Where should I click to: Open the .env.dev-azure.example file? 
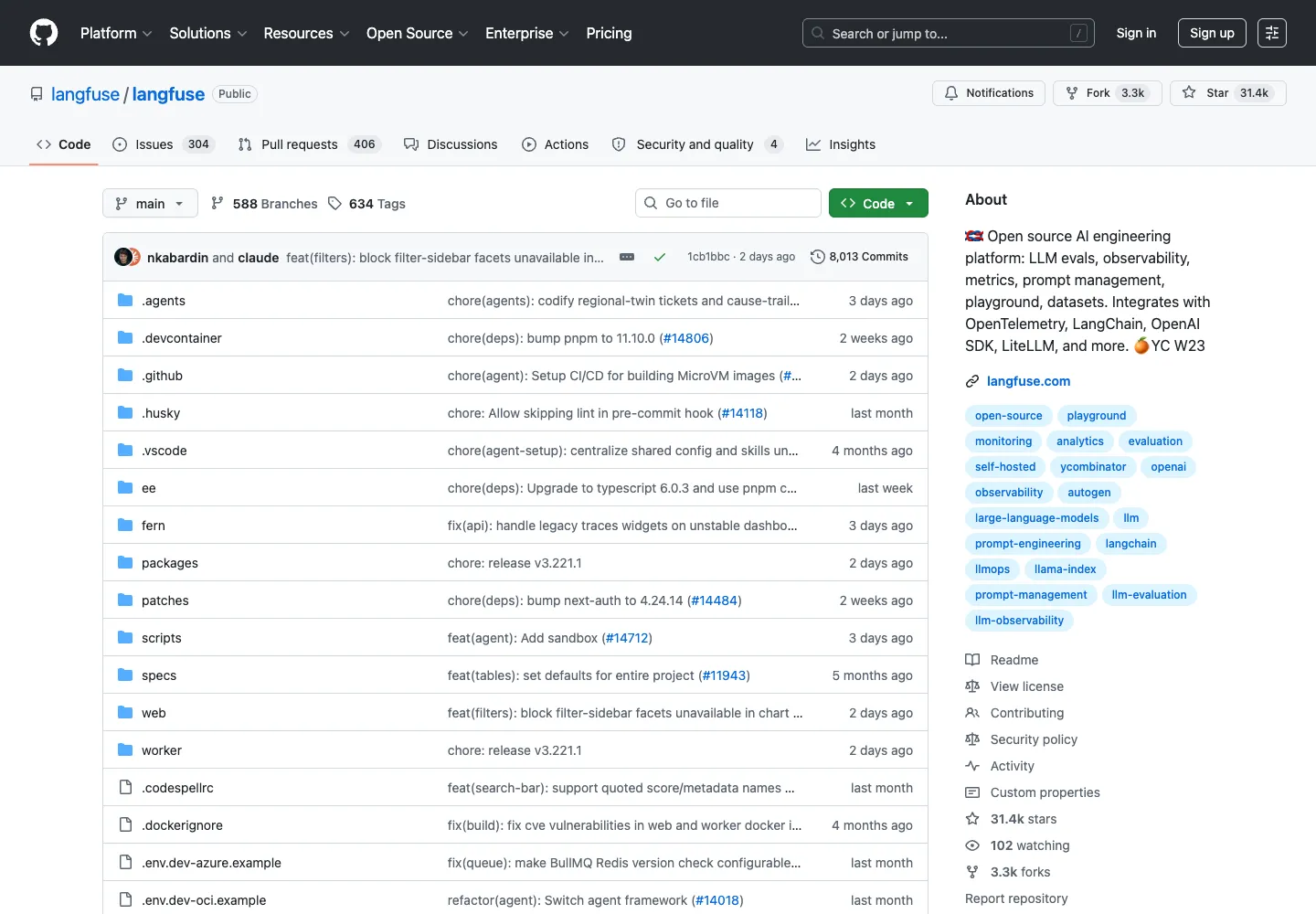click(x=211, y=863)
